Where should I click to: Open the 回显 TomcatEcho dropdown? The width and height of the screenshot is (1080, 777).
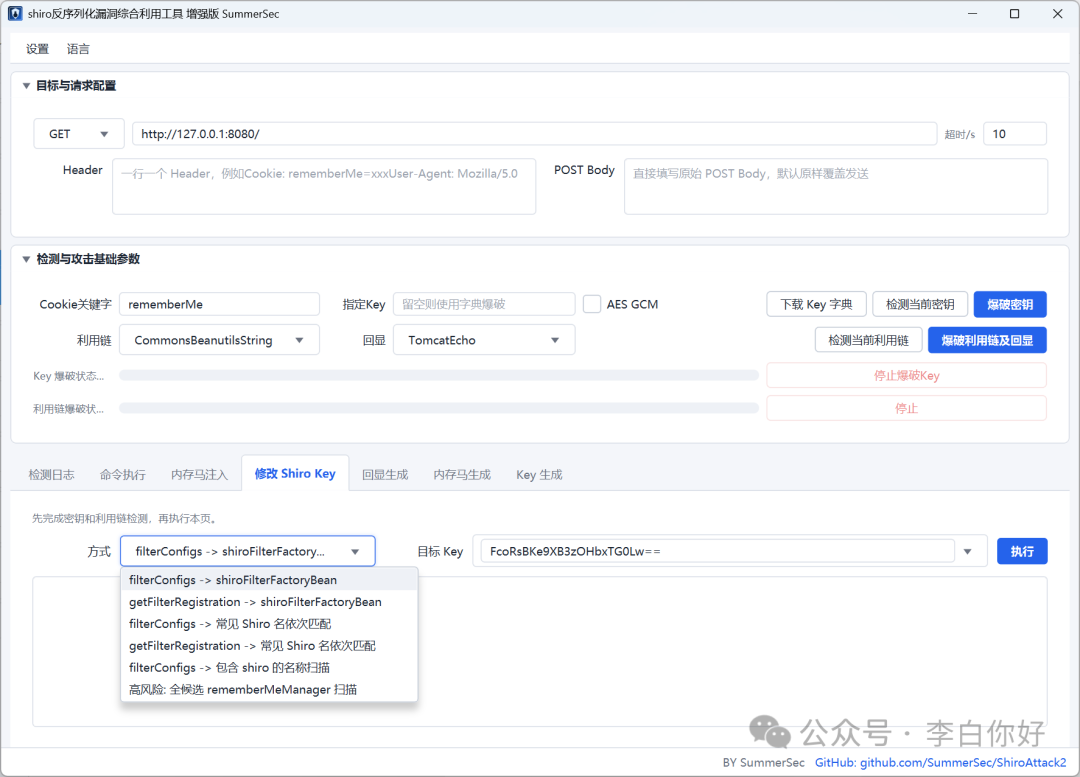click(484, 340)
